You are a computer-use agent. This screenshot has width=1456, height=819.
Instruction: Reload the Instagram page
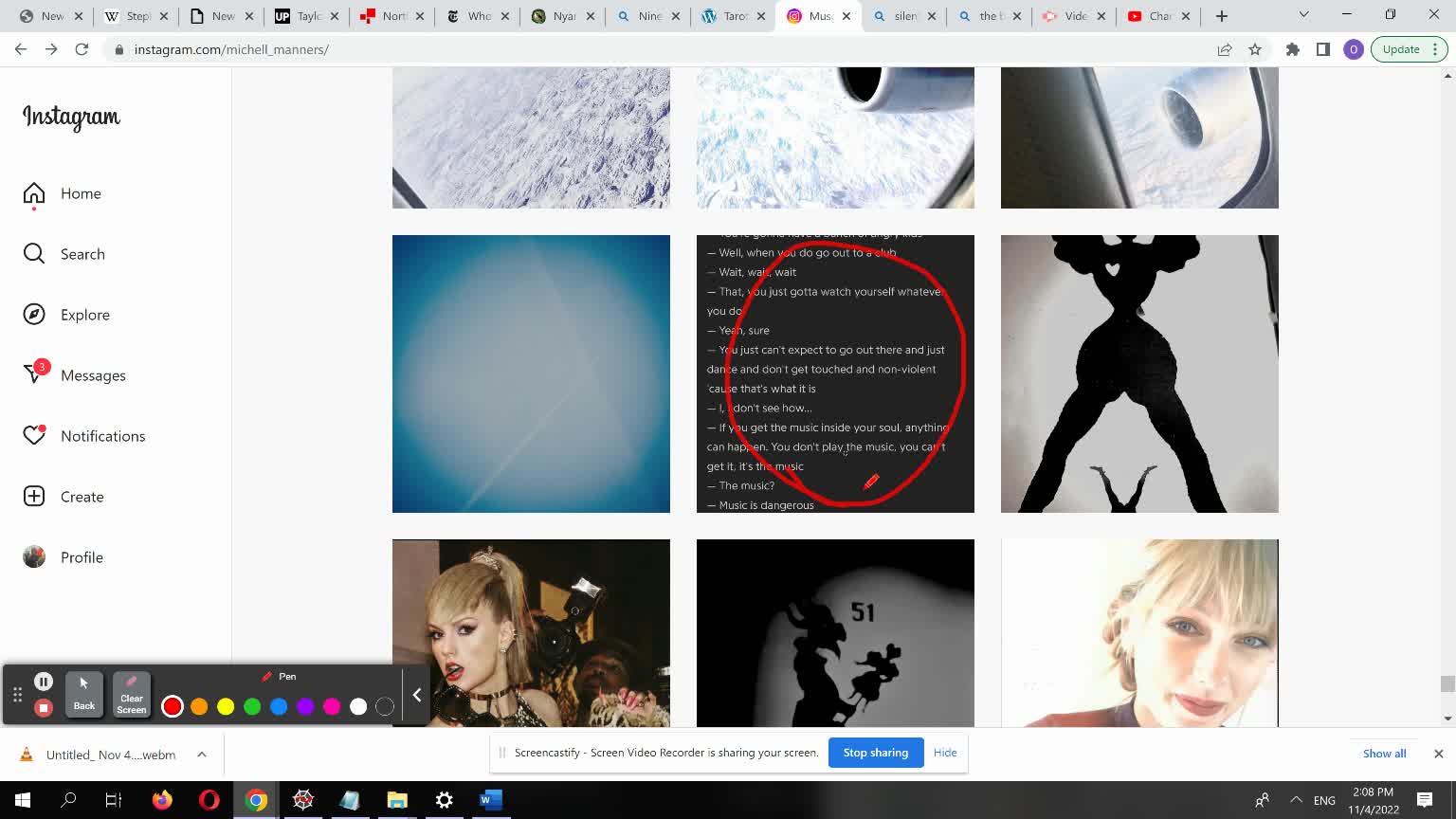coord(82,49)
